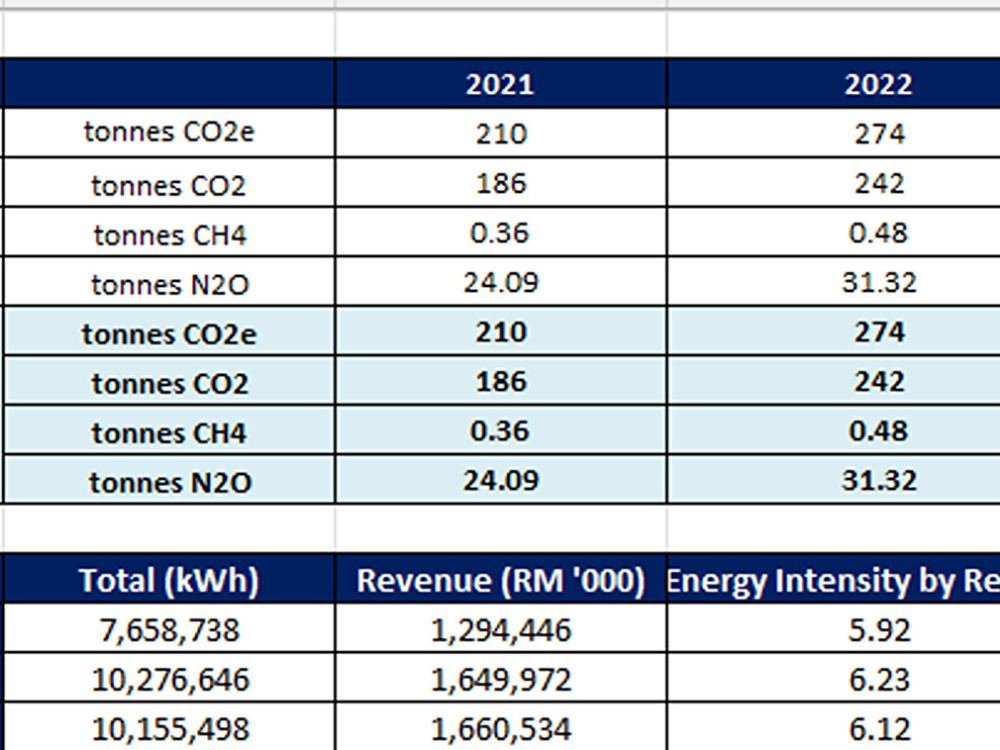
Task: Select the 5.92 energy intensity cell
Action: point(834,629)
